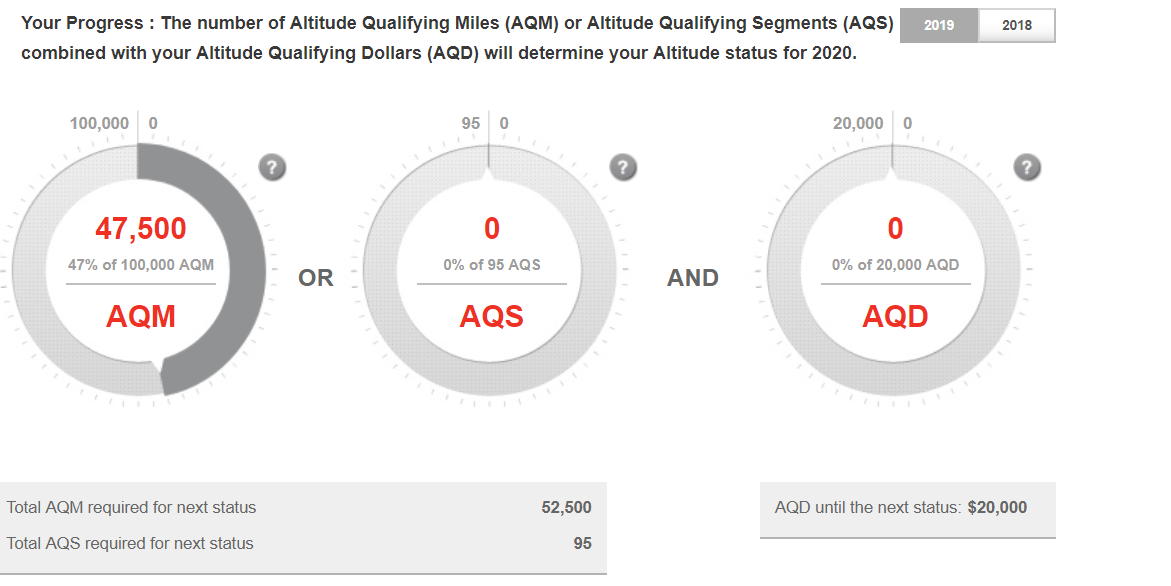Click the 'Your Progress' heading text
The height and width of the screenshot is (586, 1171).
[x=82, y=24]
